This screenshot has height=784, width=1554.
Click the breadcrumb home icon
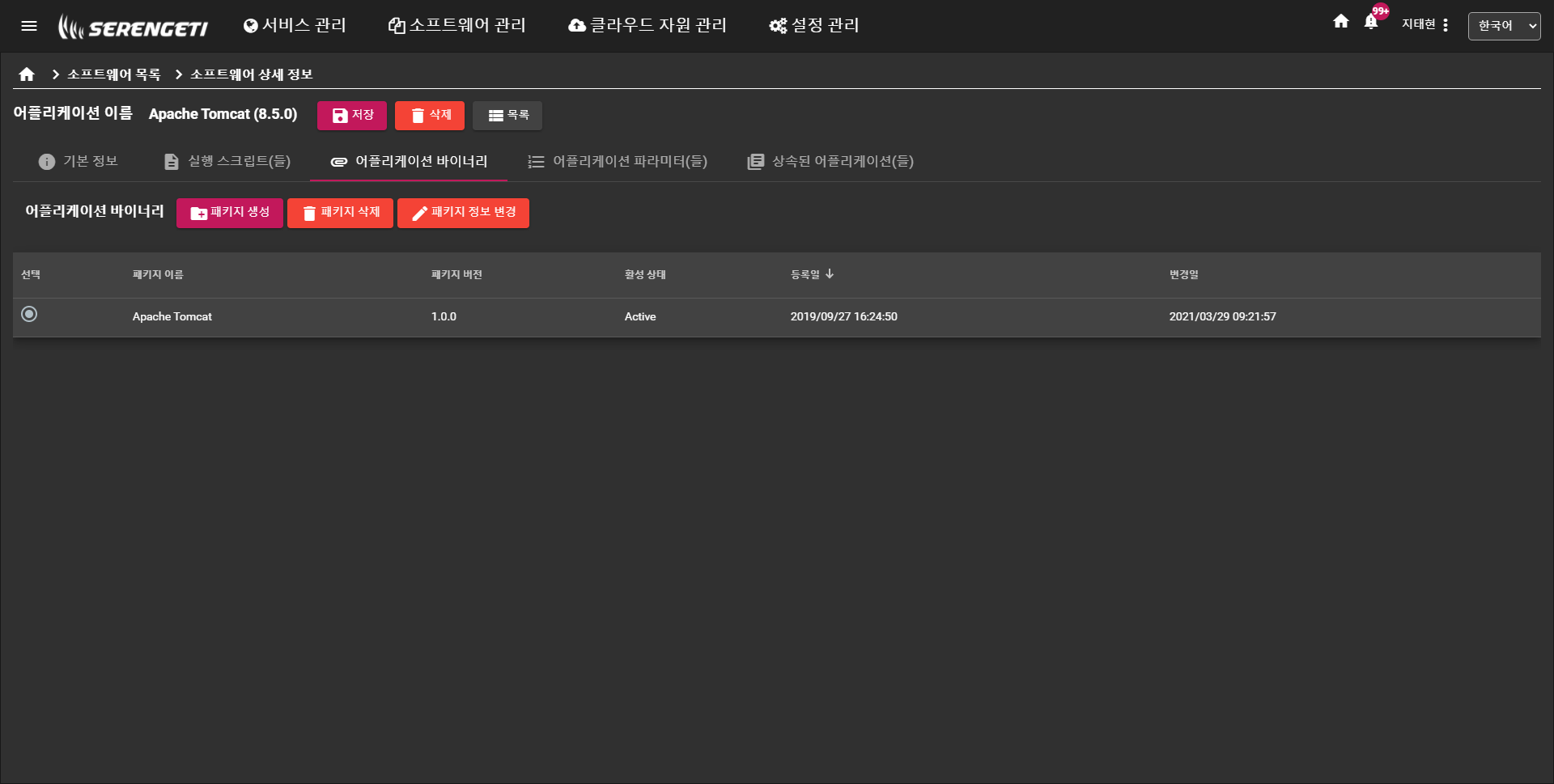tap(27, 74)
